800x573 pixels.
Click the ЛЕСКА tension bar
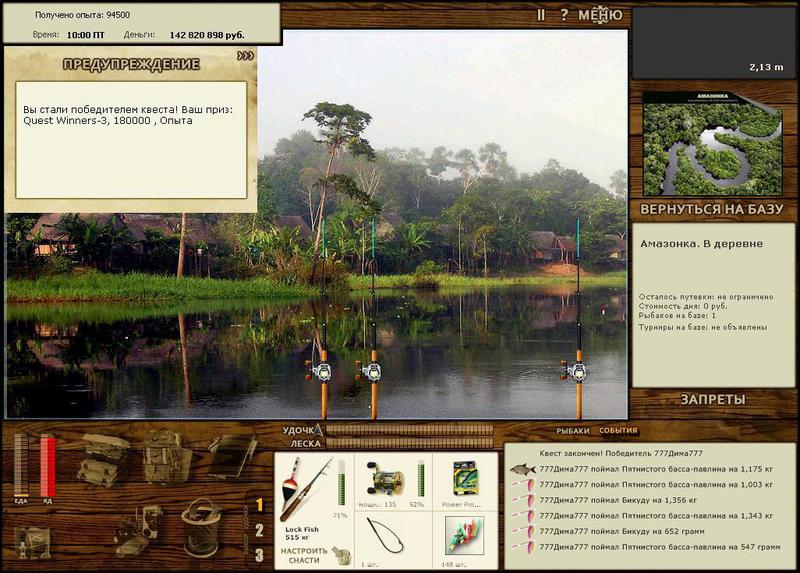tap(410, 443)
